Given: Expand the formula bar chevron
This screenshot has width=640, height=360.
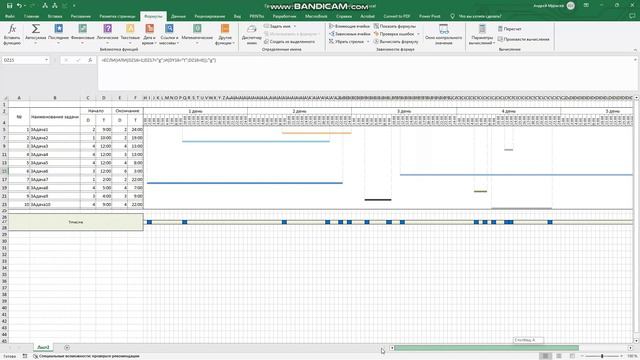Looking at the screenshot, I should [635, 60].
